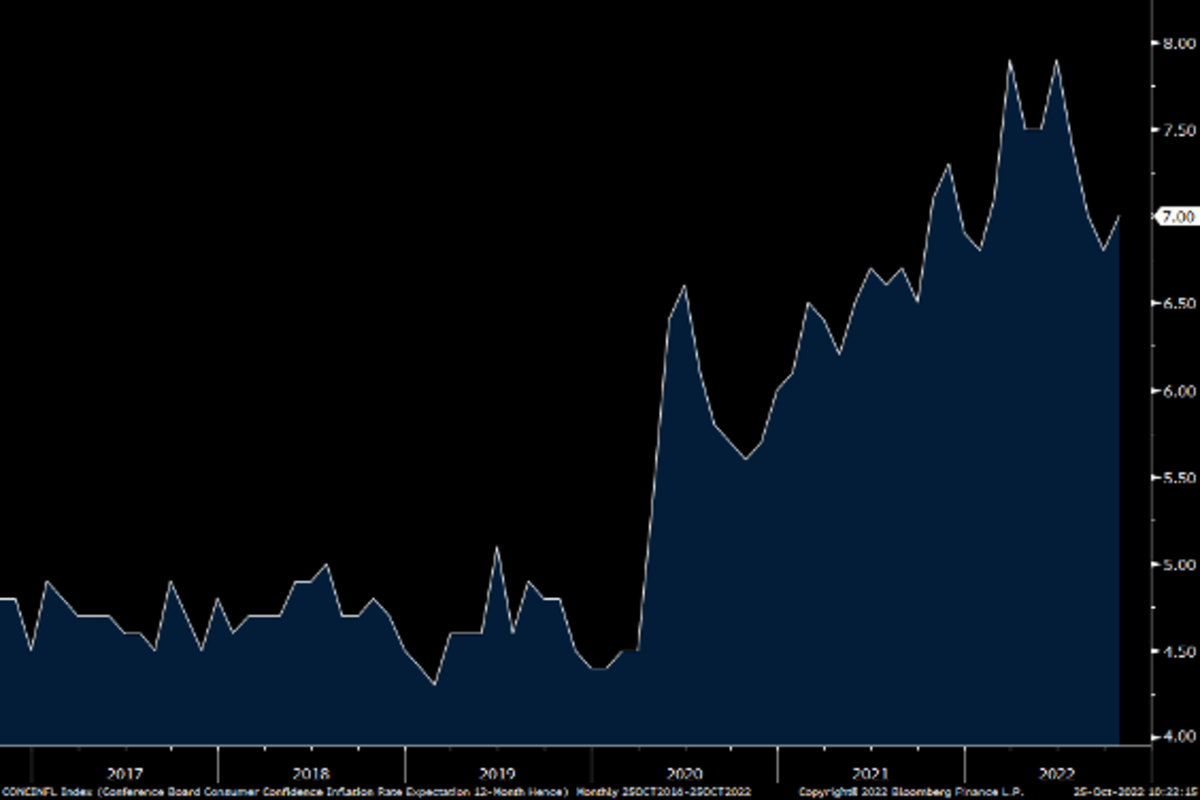The image size is (1200, 800).
Task: Click the Copyright 2022 Bloomberg Finance L.P. text
Action: click(904, 792)
